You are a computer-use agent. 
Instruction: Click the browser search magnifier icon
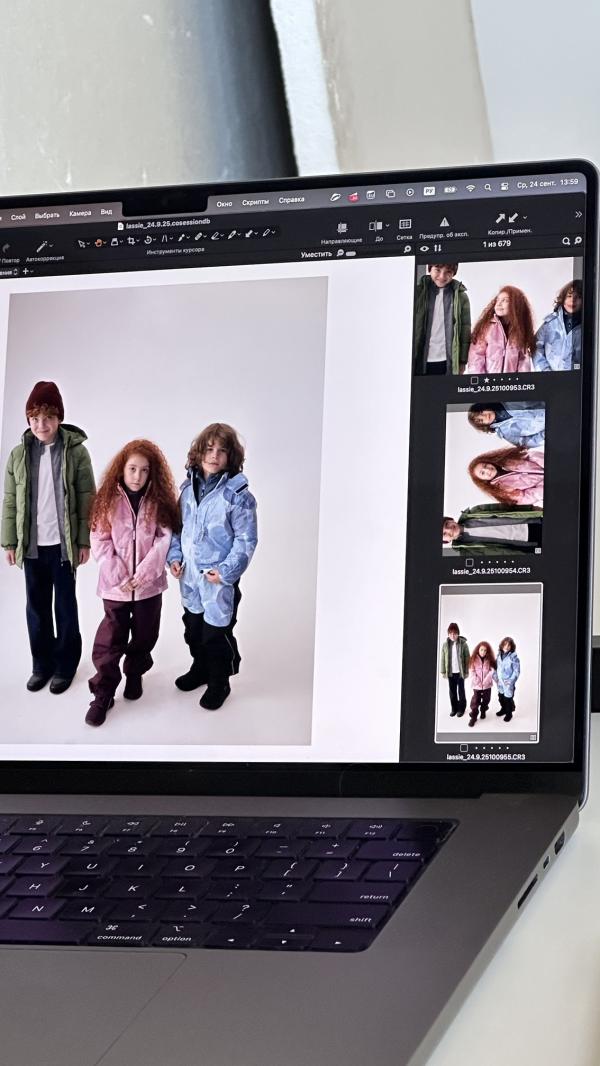[x=566, y=241]
